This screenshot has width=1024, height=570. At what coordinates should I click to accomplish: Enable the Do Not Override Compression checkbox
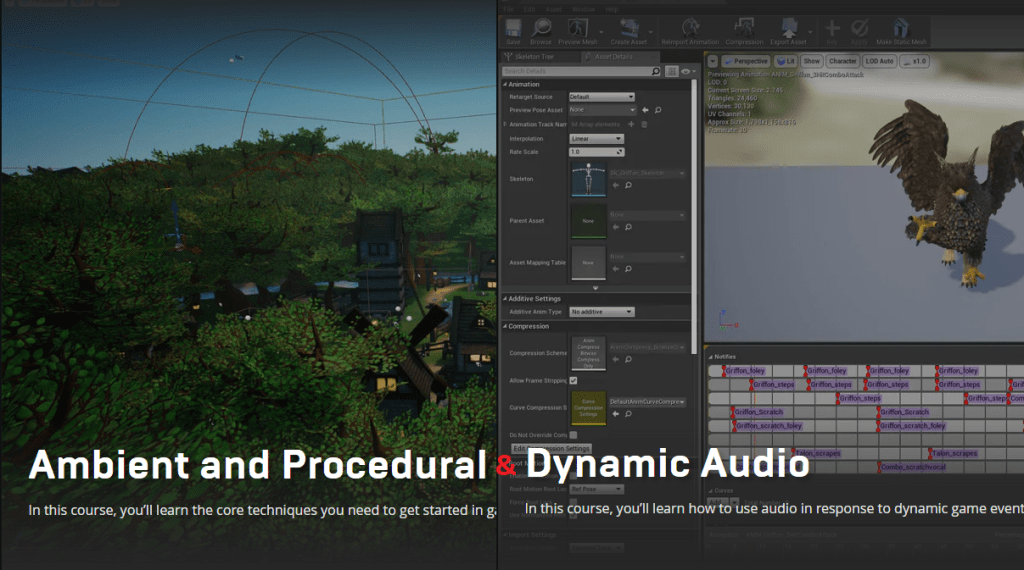click(x=573, y=435)
